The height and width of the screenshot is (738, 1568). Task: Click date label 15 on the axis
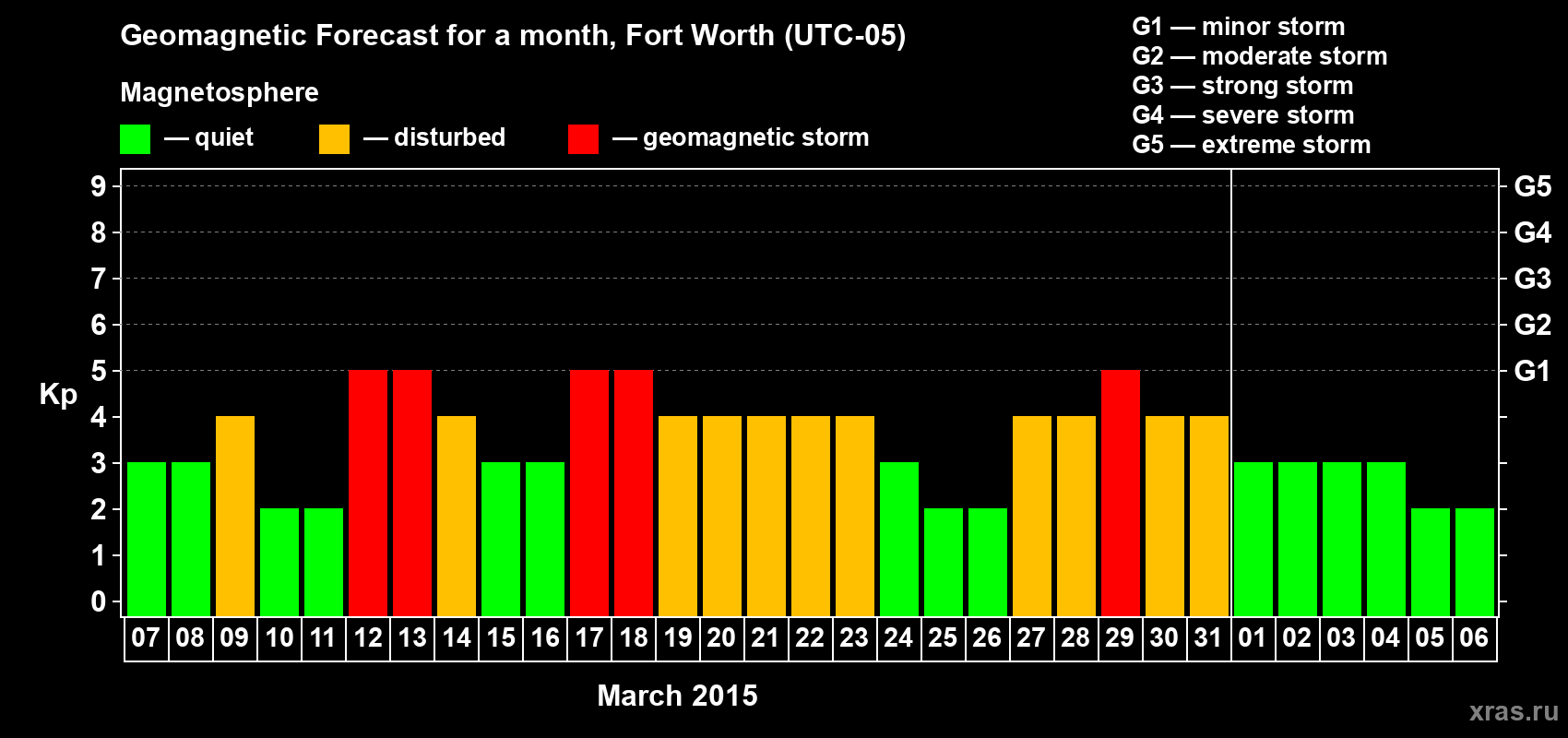point(501,637)
